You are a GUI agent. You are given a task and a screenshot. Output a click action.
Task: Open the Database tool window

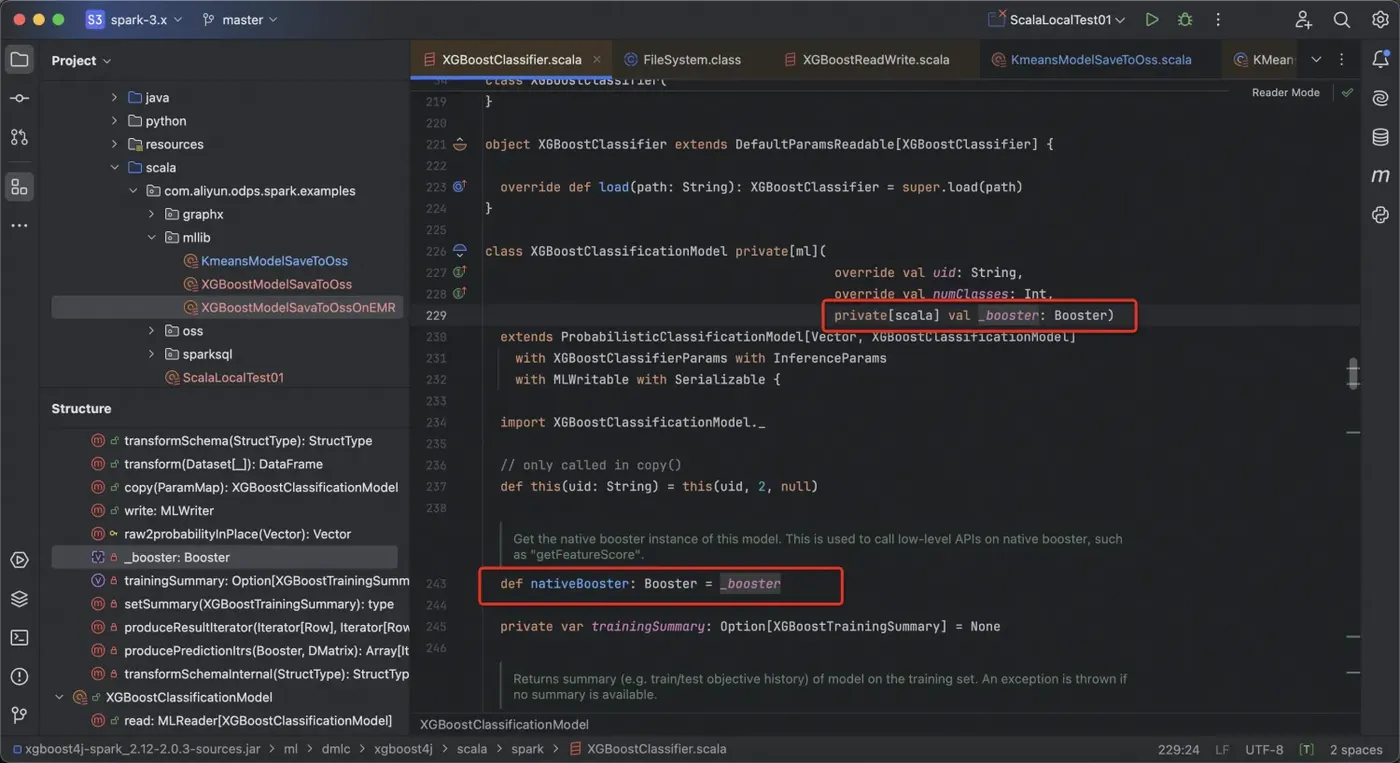coord(1381,137)
